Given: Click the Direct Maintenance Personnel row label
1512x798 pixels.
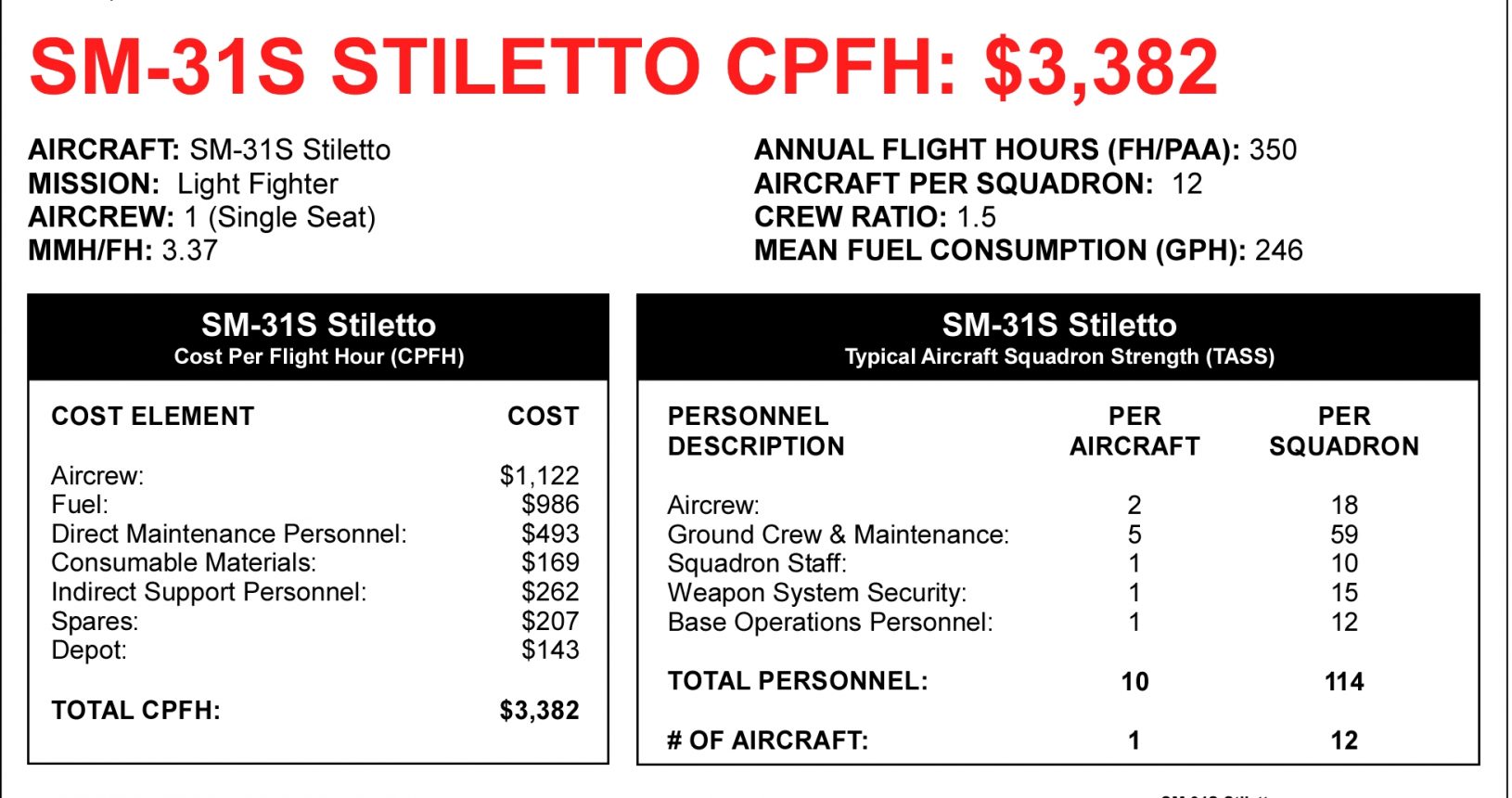Looking at the screenshot, I should tap(229, 534).
